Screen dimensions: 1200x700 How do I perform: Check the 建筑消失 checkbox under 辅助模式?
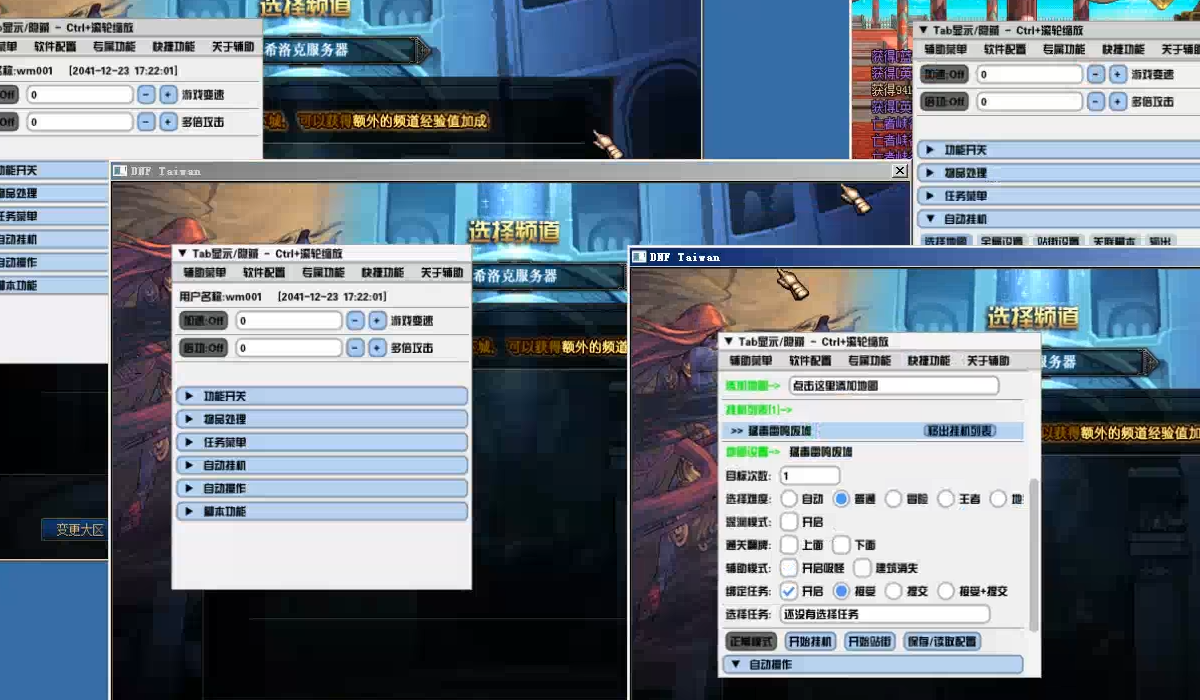click(861, 568)
